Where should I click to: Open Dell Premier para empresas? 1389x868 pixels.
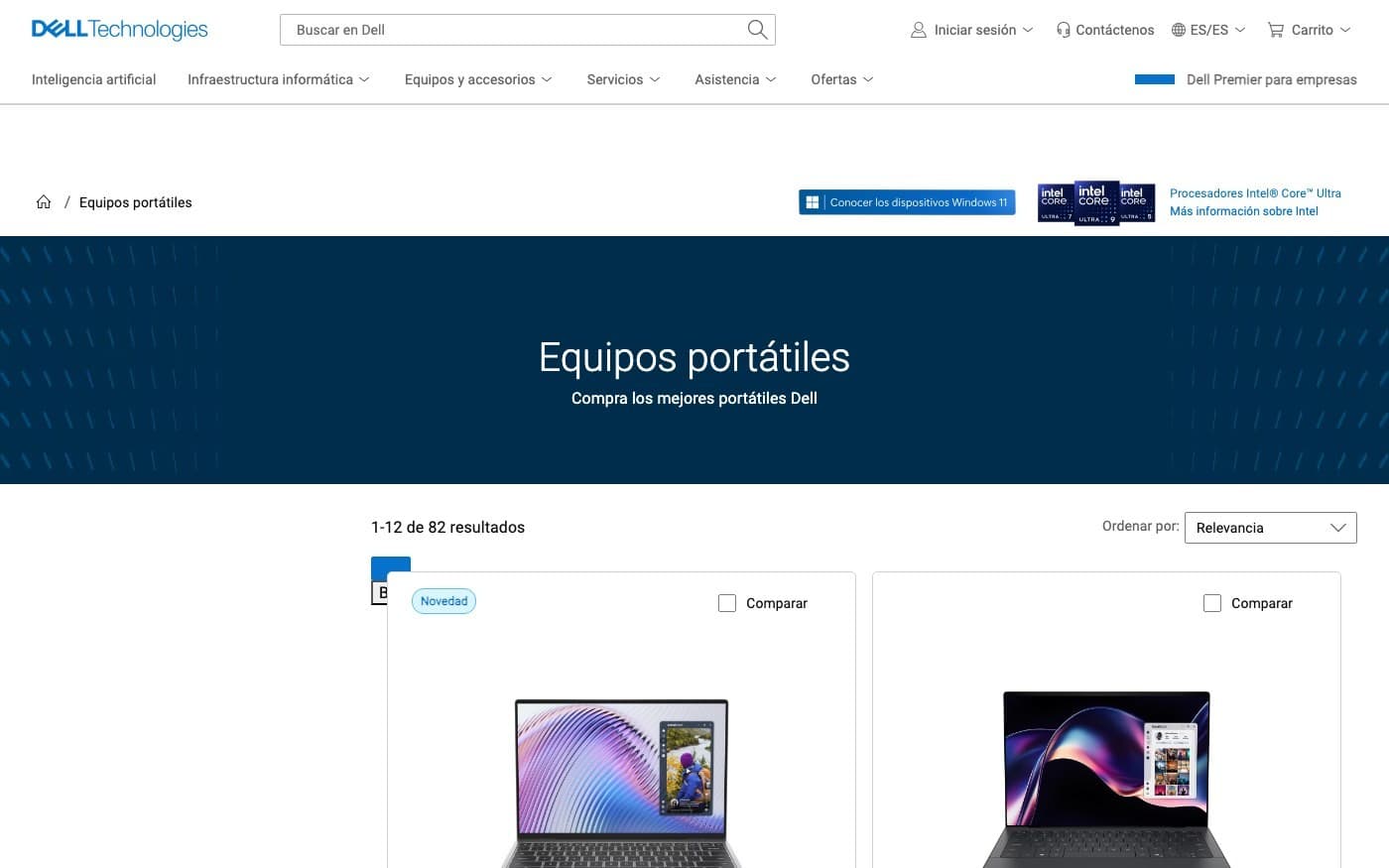pyautogui.click(x=1271, y=79)
